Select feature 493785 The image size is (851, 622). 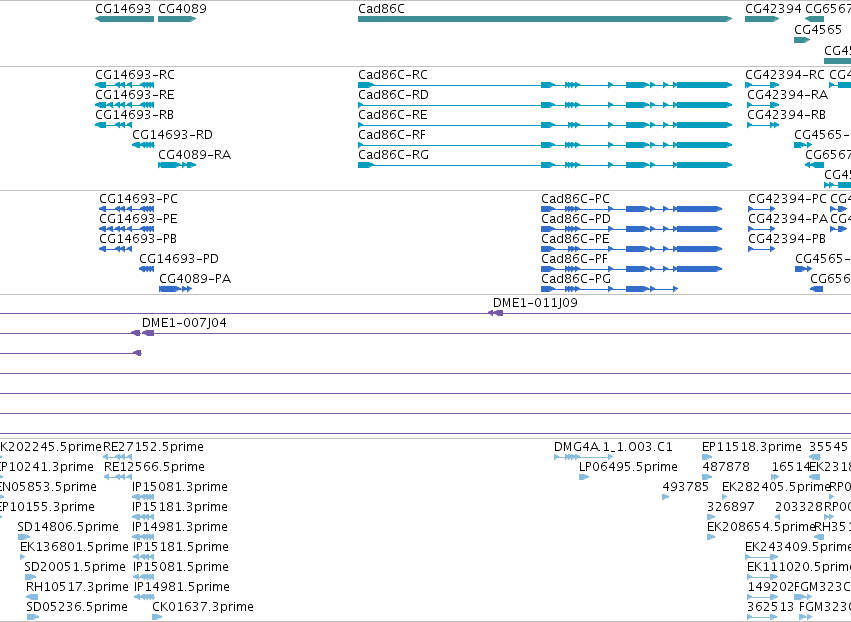[685, 487]
